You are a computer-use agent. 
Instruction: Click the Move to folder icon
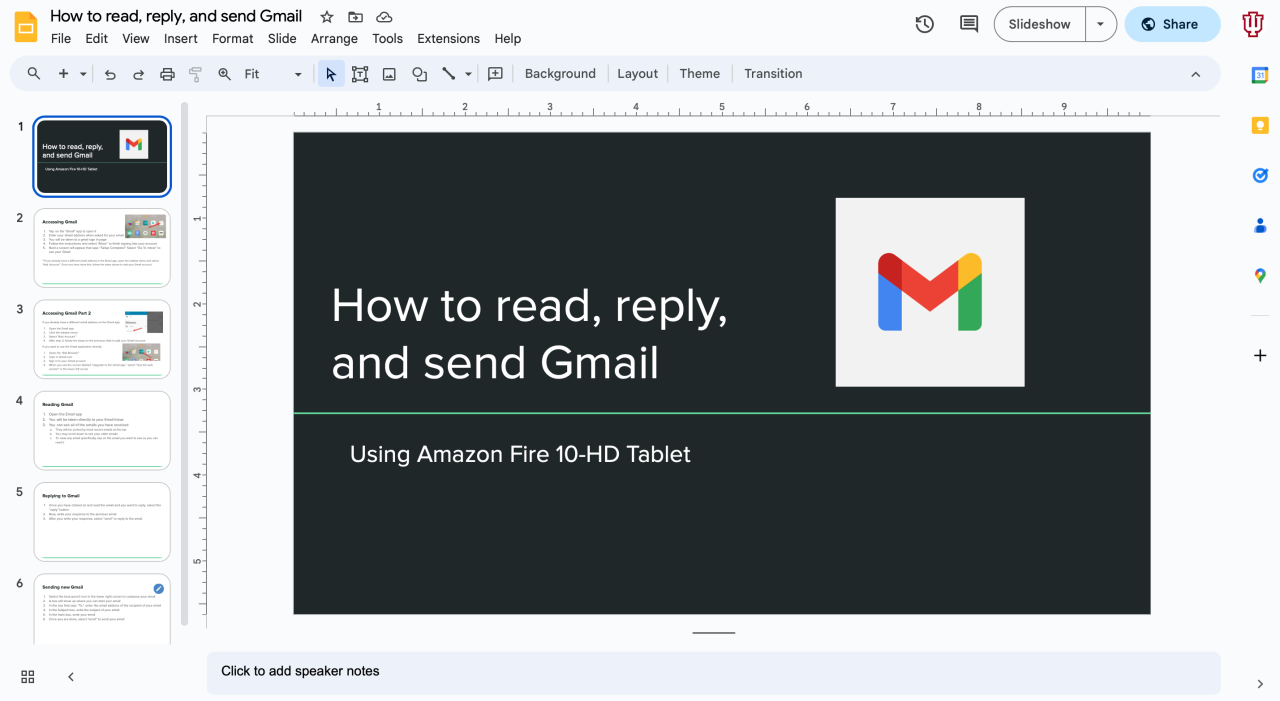tap(355, 17)
